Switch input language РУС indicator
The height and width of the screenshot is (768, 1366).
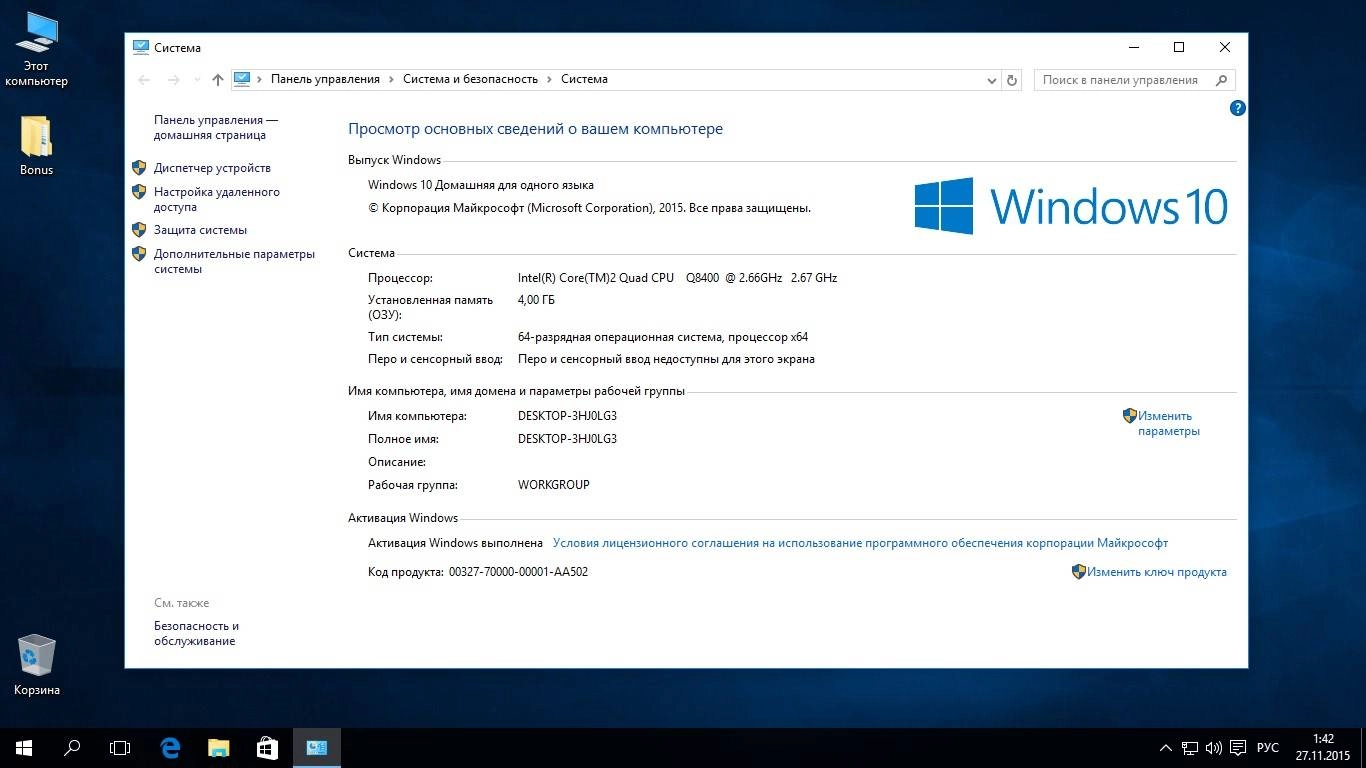point(1267,748)
